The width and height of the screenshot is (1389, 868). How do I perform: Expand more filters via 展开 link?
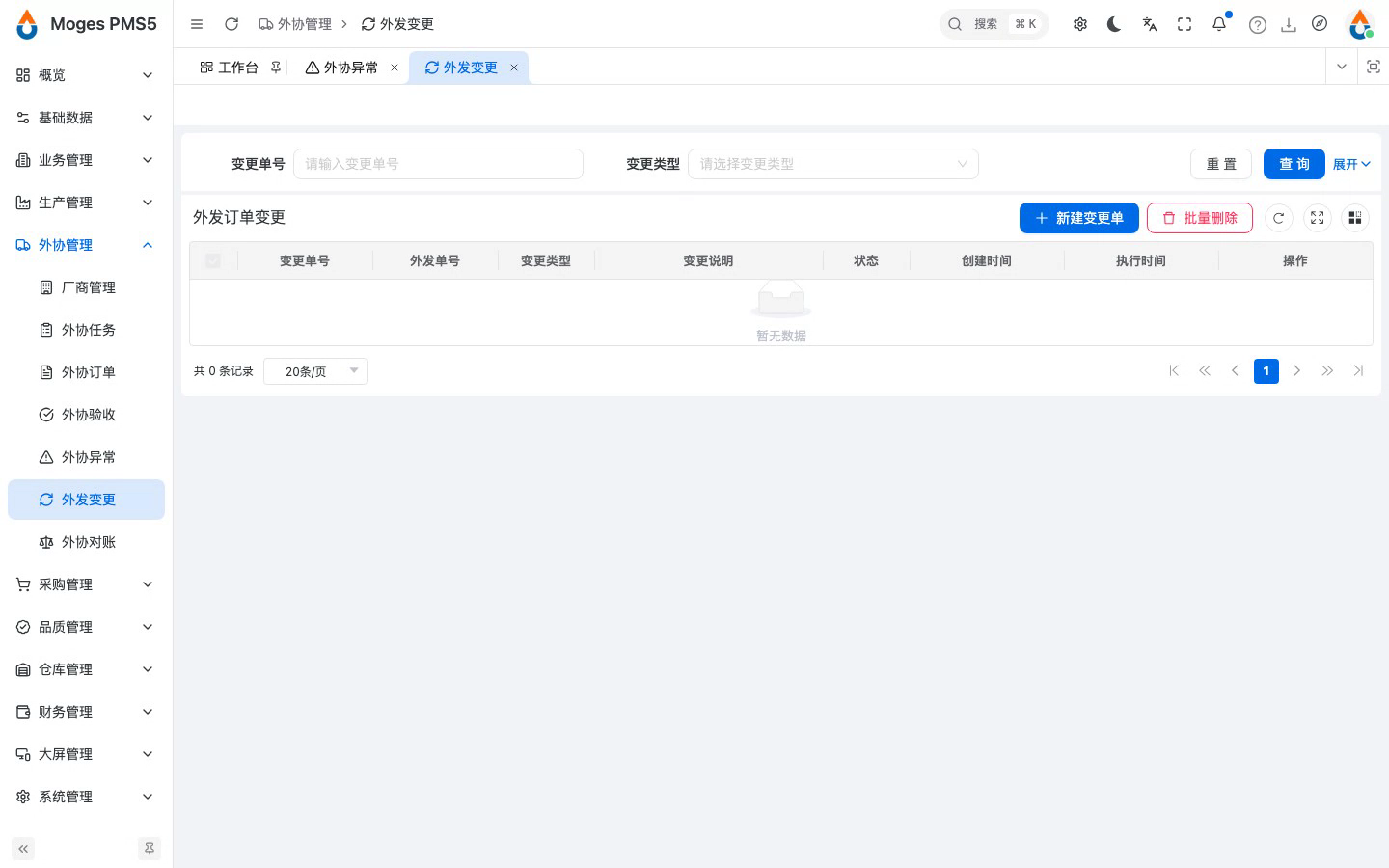click(x=1351, y=164)
